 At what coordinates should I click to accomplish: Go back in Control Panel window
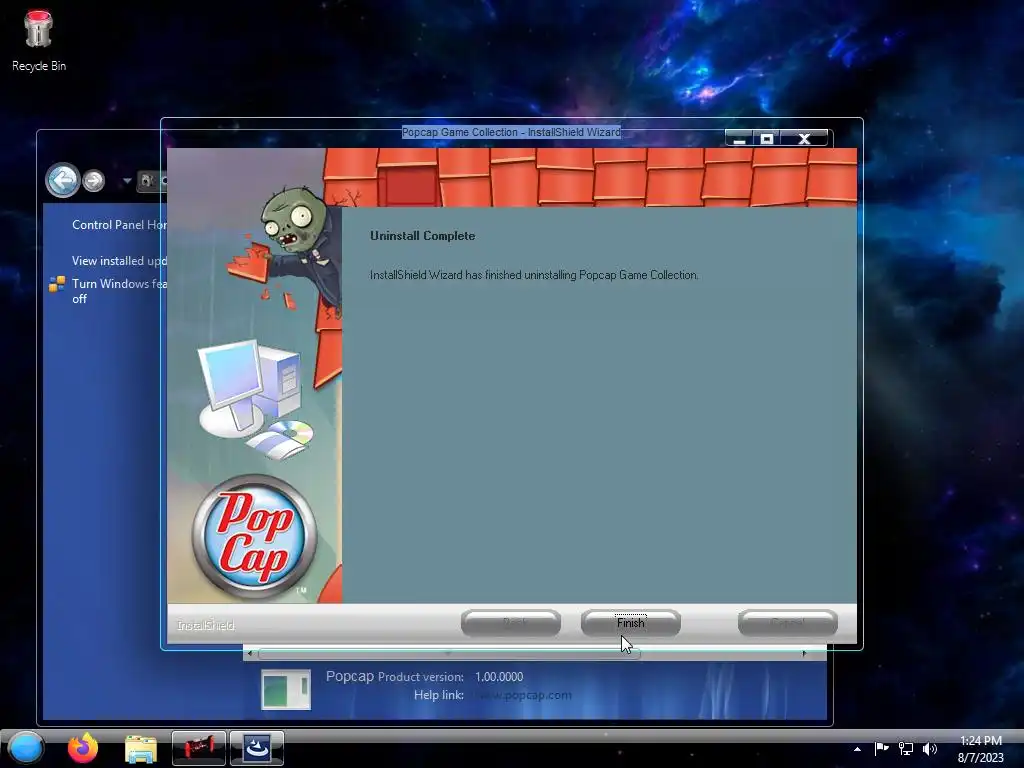(63, 180)
